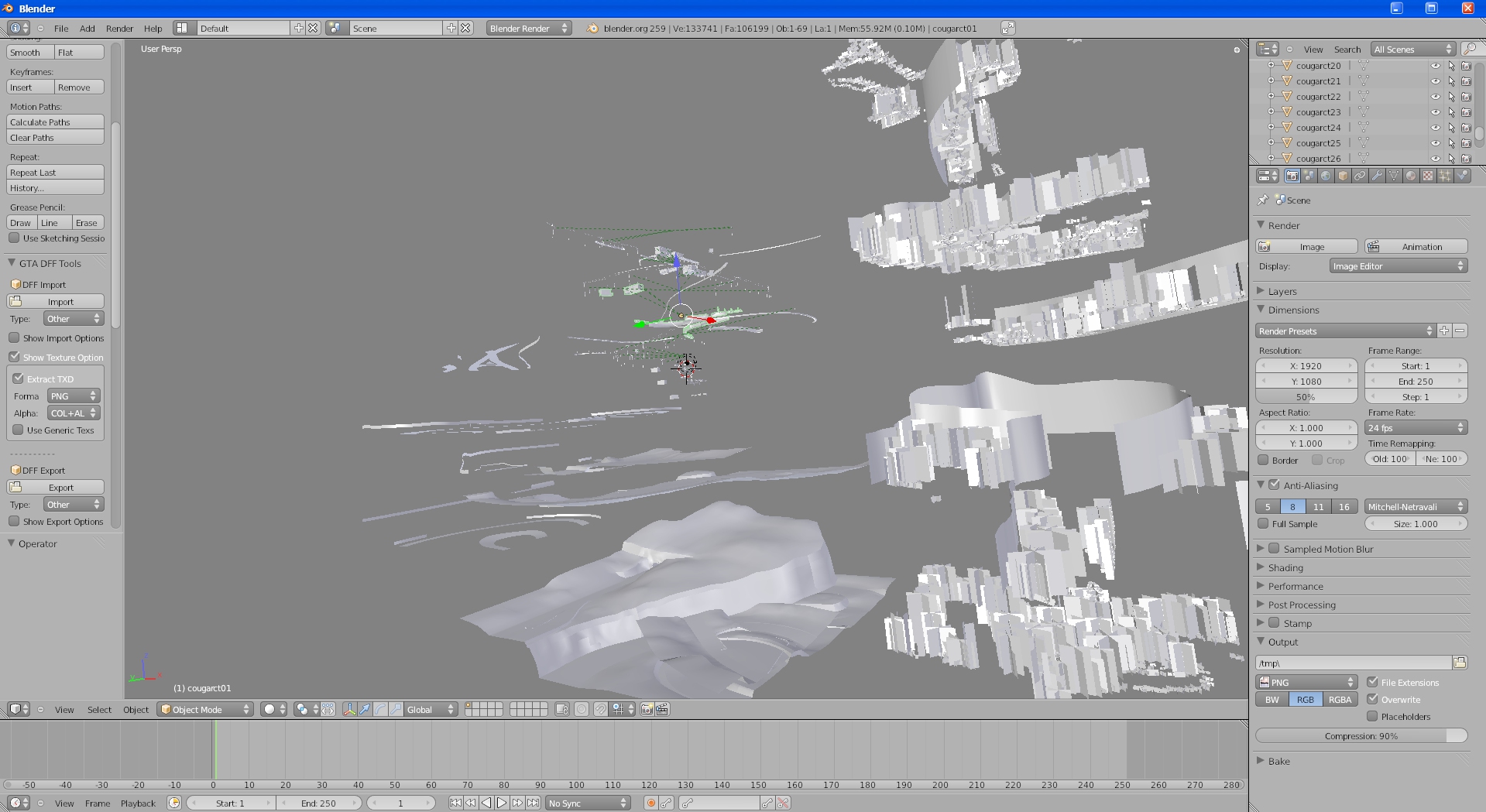Click the toggle fullscreen icon in info header
The width and height of the screenshot is (1486, 812).
1007,28
